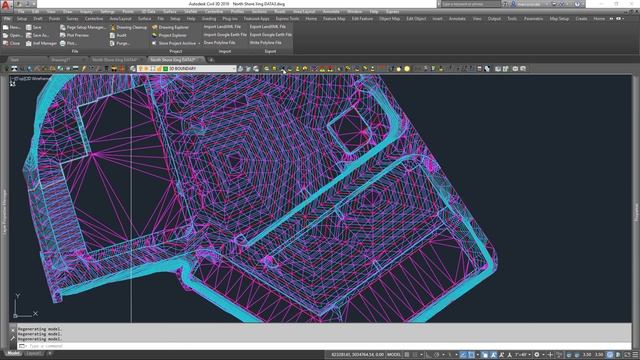Run Drawing Cleanup
Screen dimensions: 640x360
129,27
